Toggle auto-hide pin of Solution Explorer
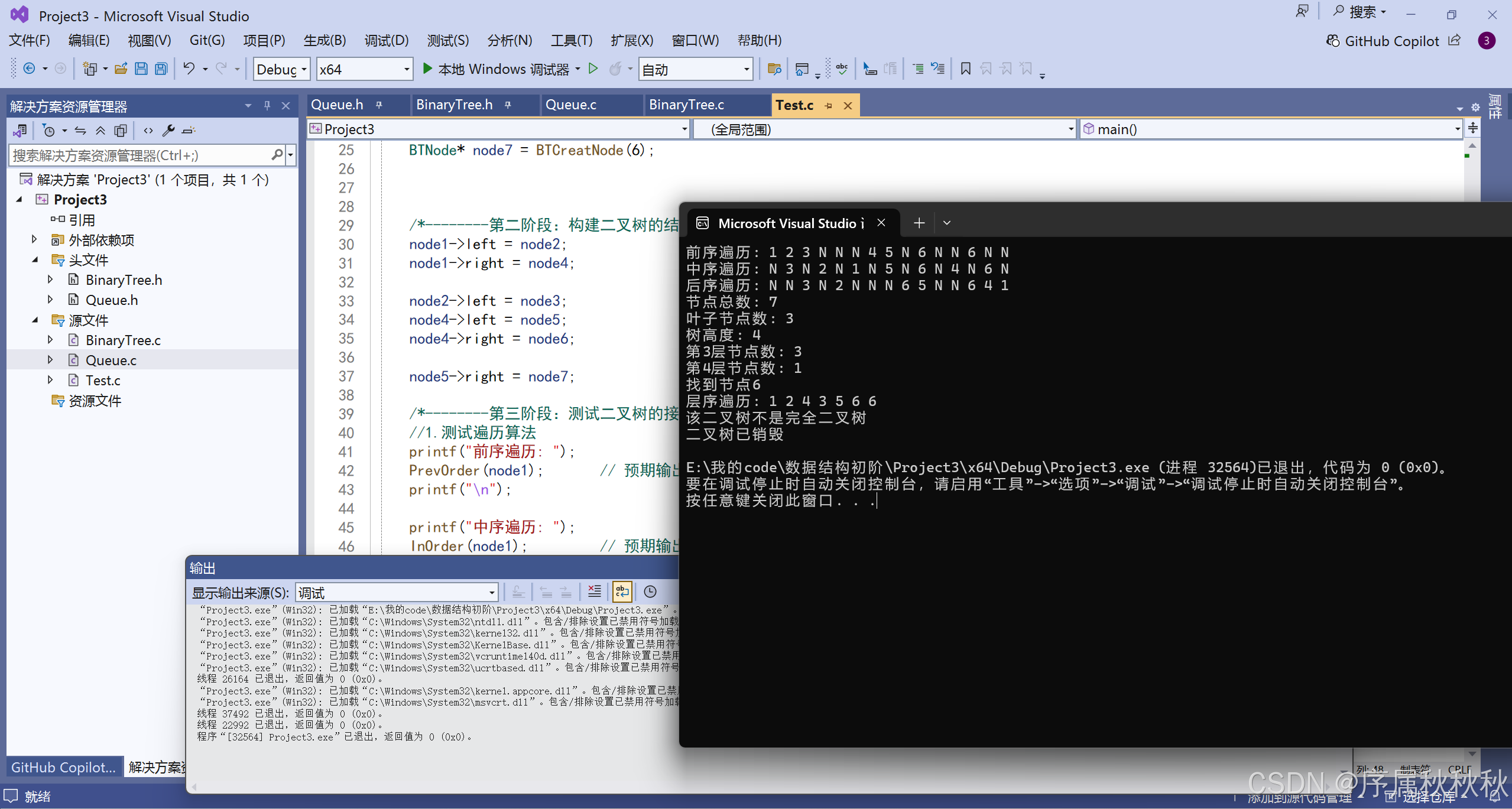 point(267,106)
